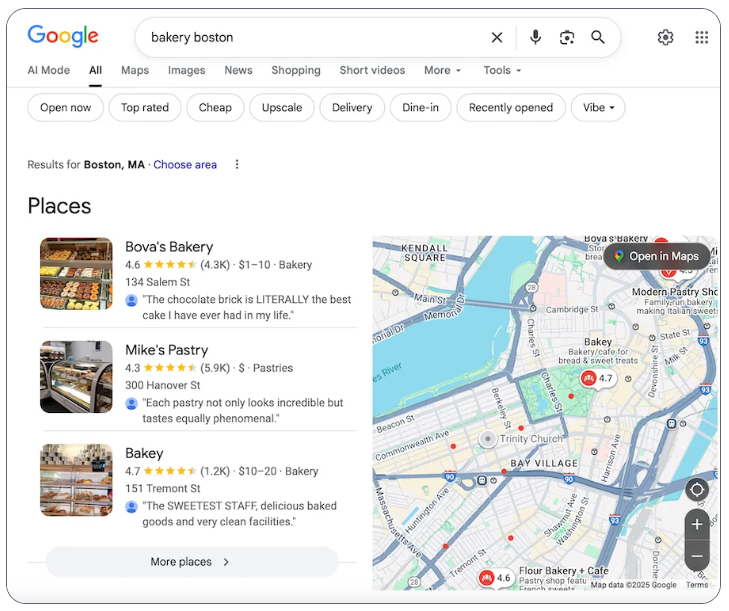Switch to the Shopping tab
Viewport: 729px width, 611px height.
[296, 70]
